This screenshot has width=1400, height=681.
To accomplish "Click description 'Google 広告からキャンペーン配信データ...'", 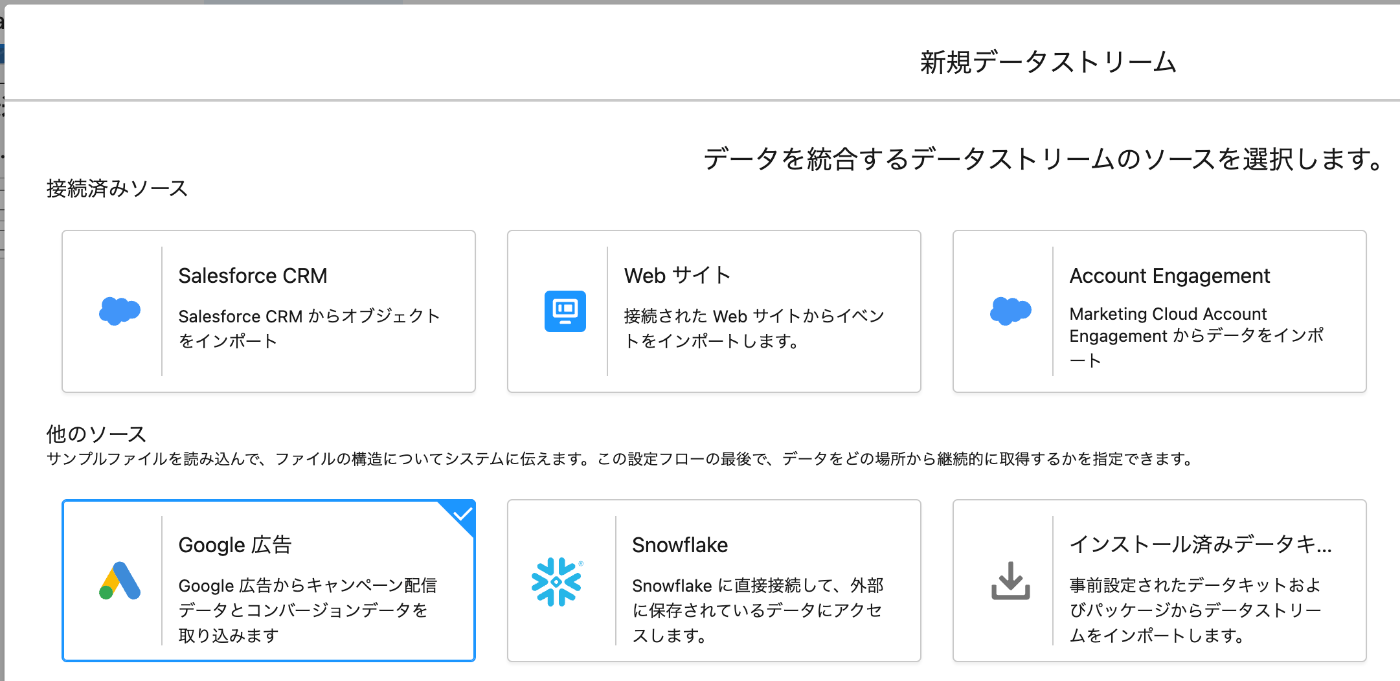I will click(307, 610).
